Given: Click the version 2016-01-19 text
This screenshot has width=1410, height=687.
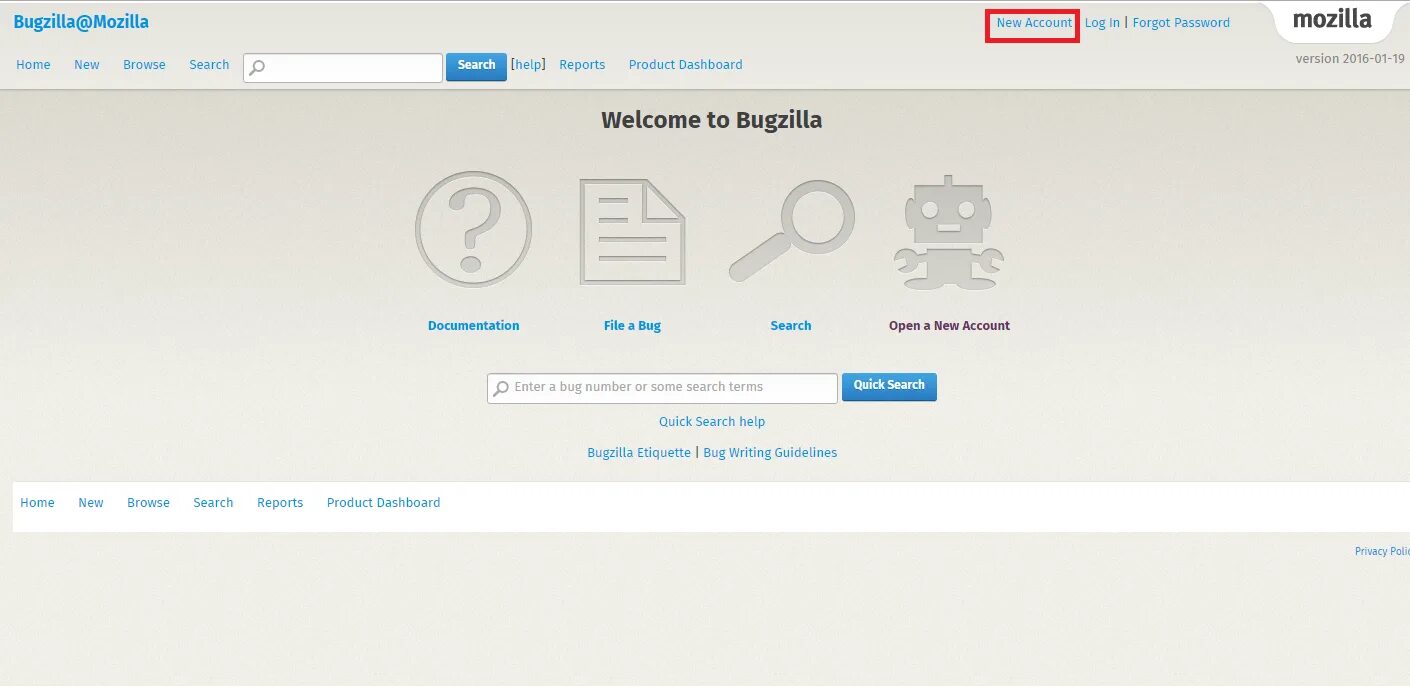Looking at the screenshot, I should (x=1350, y=59).
